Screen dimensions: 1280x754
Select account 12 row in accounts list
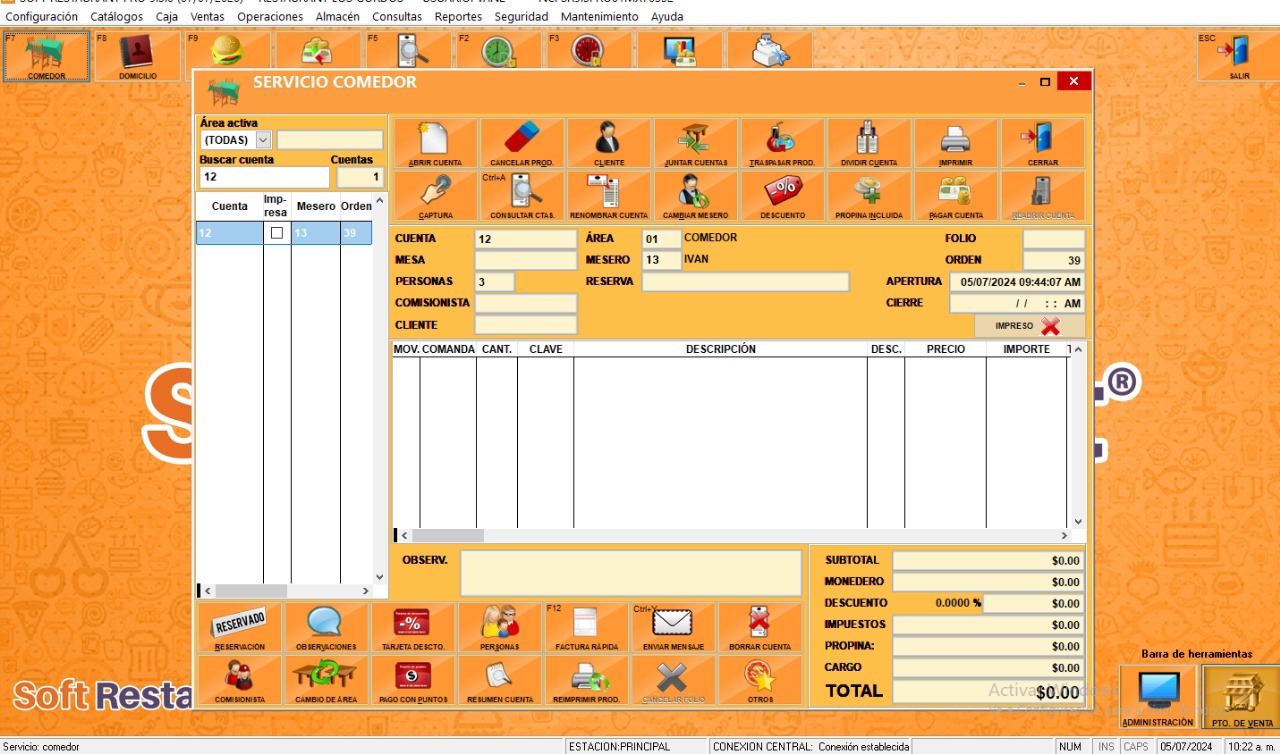(284, 233)
